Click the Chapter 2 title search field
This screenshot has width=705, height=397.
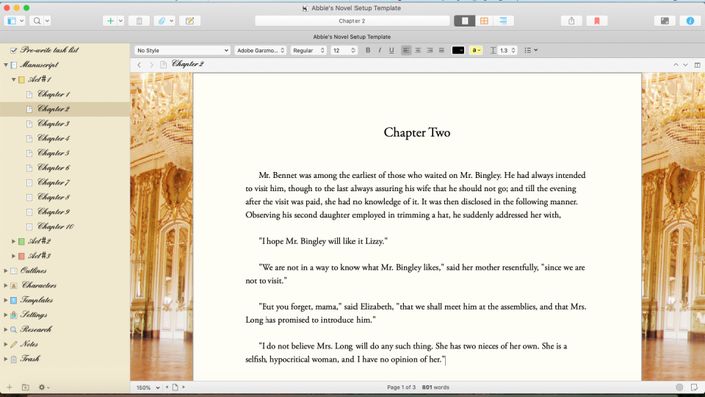point(352,21)
